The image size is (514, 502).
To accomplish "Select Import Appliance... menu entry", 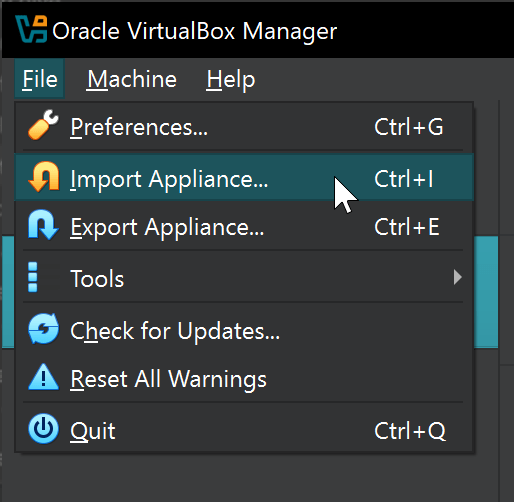I will (x=244, y=178).
